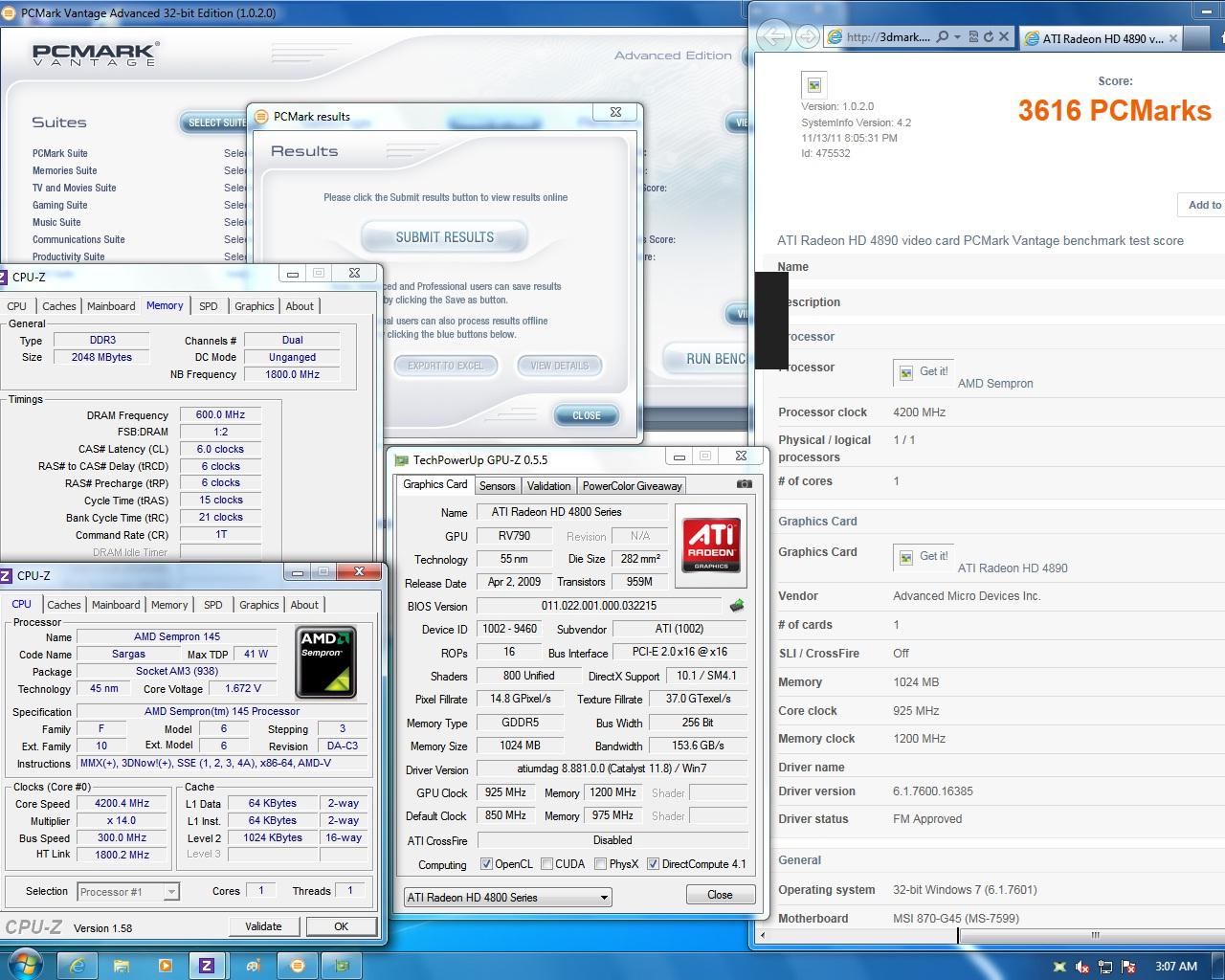The width and height of the screenshot is (1225, 980).
Task: Select Communications Suite in PCMark list
Action: [78, 239]
